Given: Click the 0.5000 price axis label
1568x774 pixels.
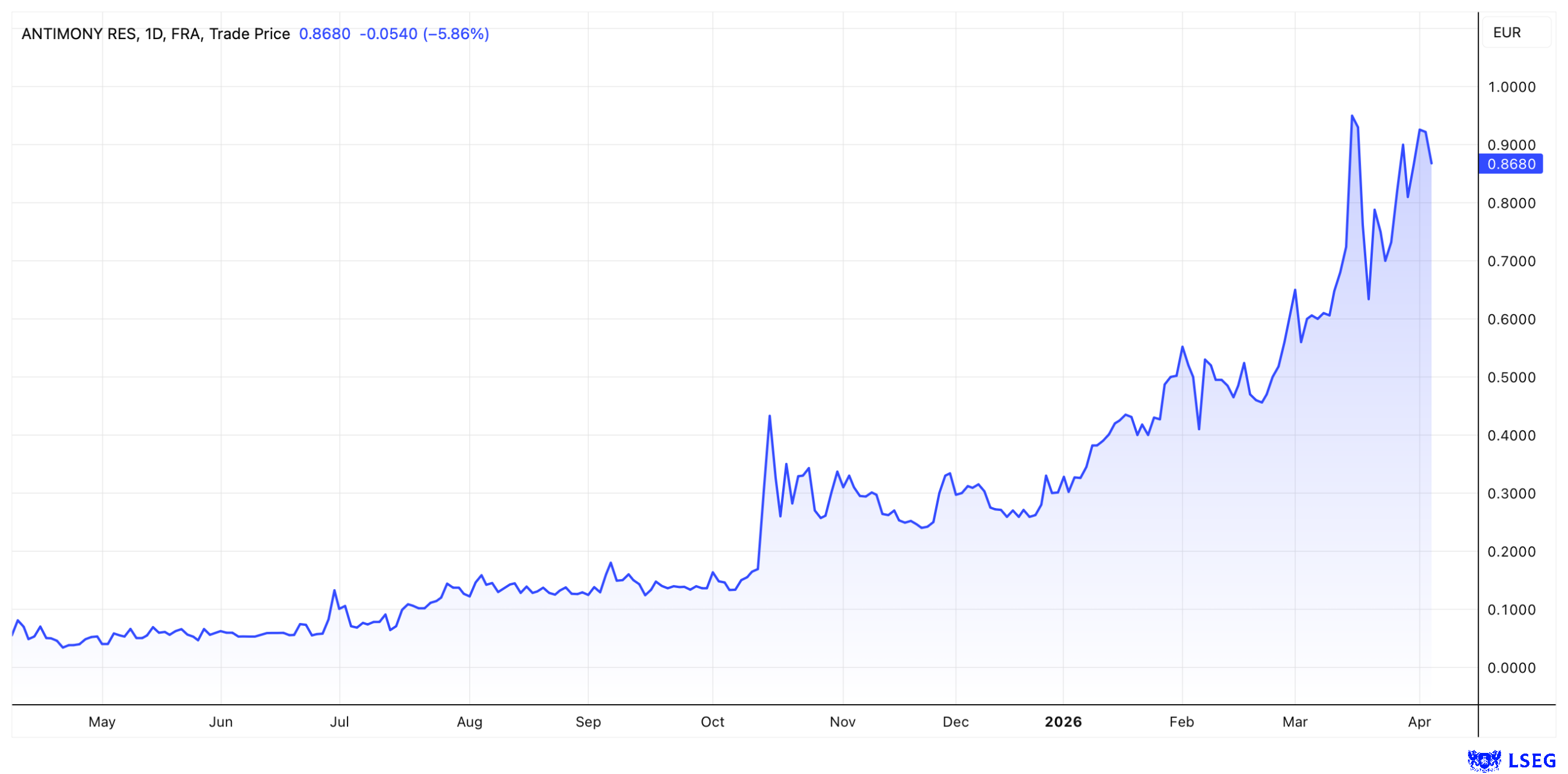Looking at the screenshot, I should (x=1511, y=377).
